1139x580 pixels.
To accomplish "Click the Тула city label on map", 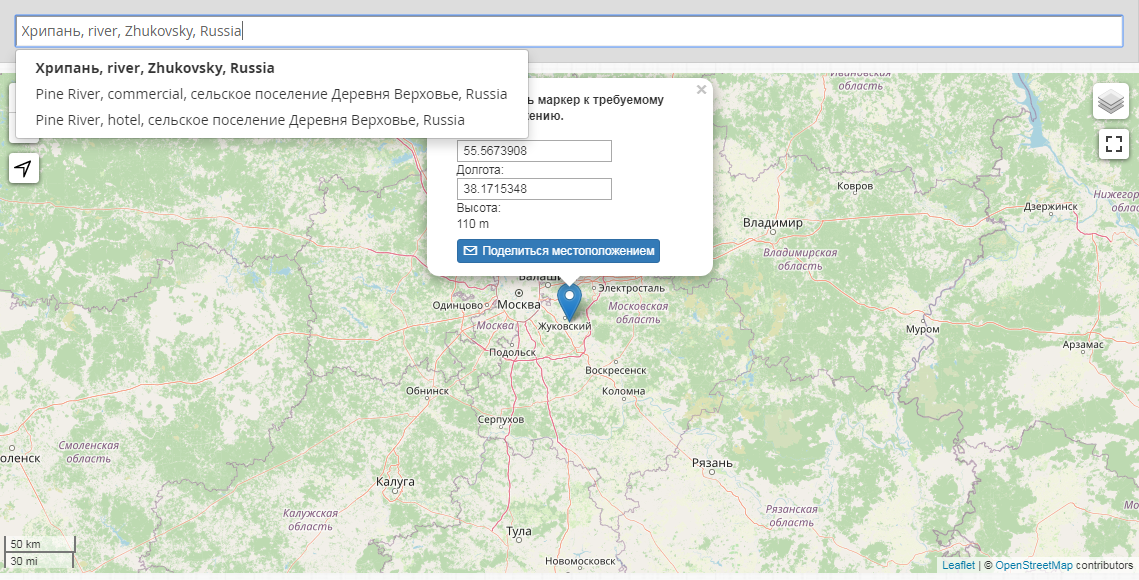I will (519, 531).
